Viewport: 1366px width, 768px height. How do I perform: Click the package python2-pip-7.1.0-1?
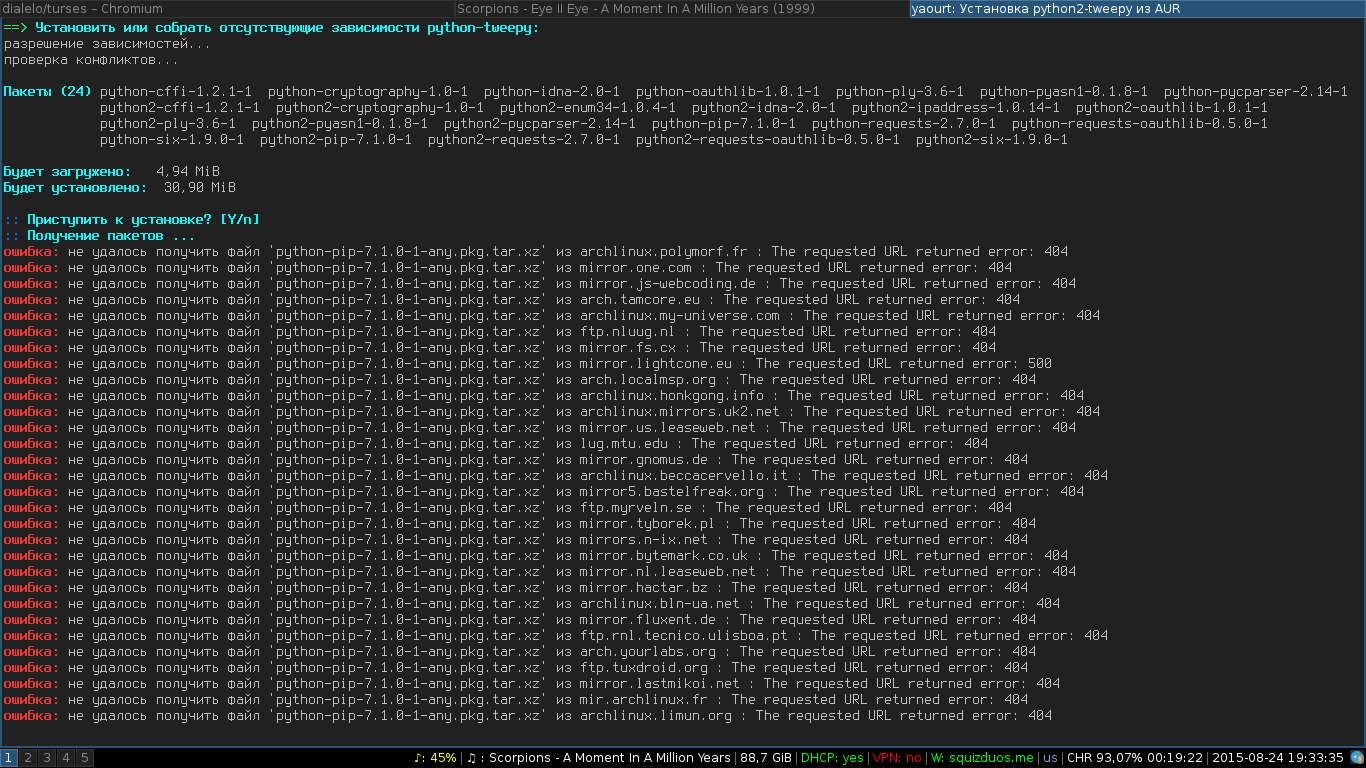click(336, 140)
